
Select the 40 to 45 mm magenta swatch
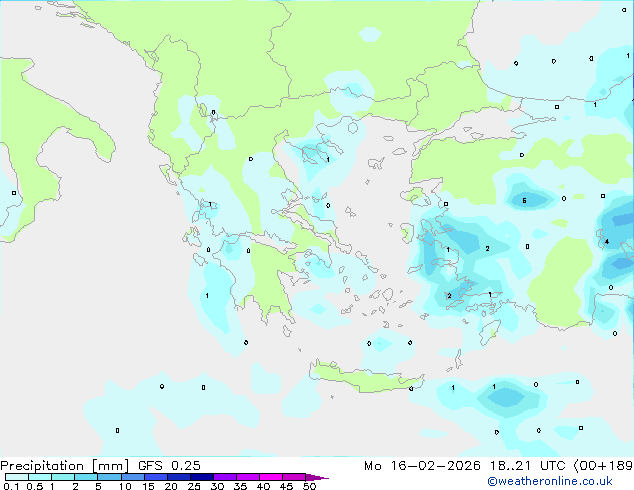click(x=271, y=477)
